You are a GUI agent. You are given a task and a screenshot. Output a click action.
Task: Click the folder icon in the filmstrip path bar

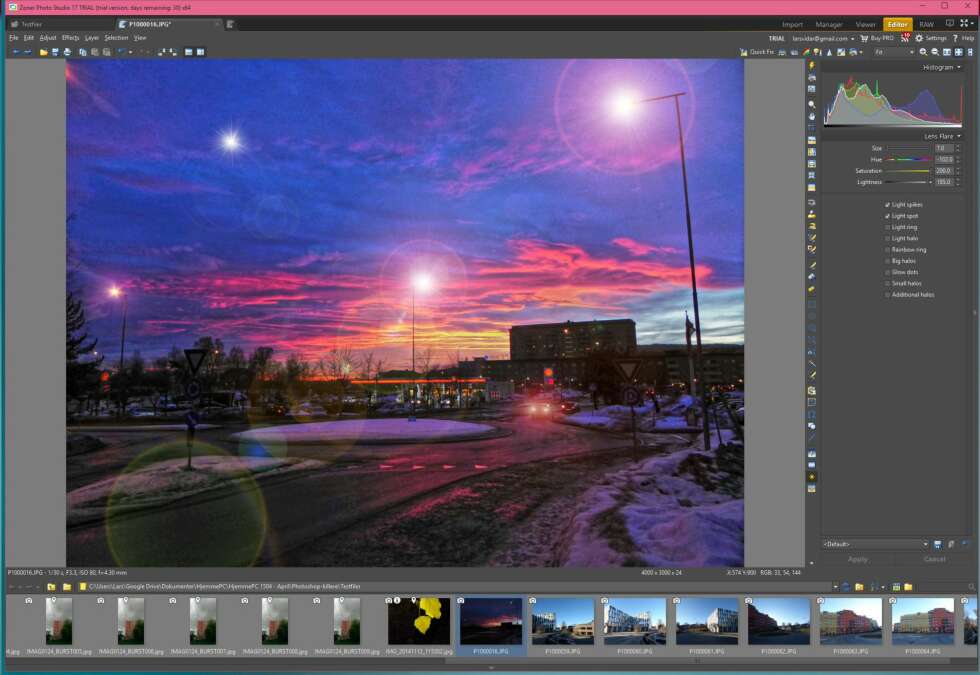tap(82, 587)
